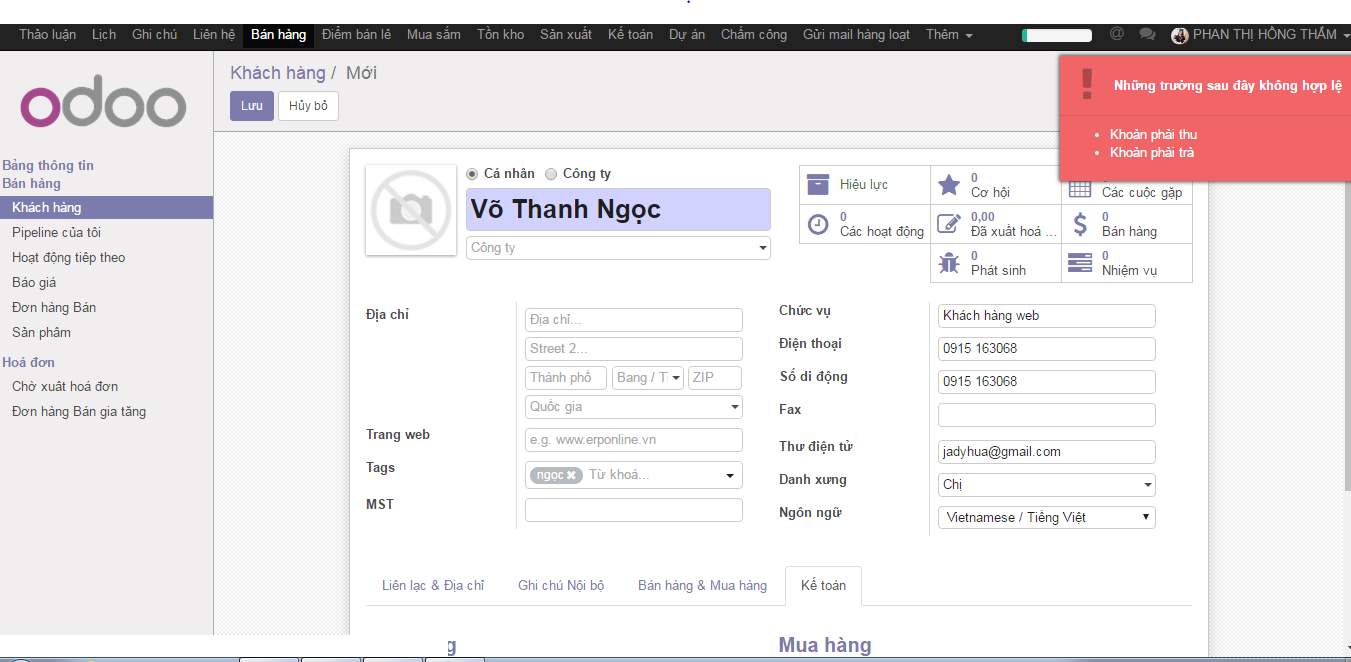Open the Lịch menu
Image resolution: width=1351 pixels, height=662 pixels.
pyautogui.click(x=104, y=35)
